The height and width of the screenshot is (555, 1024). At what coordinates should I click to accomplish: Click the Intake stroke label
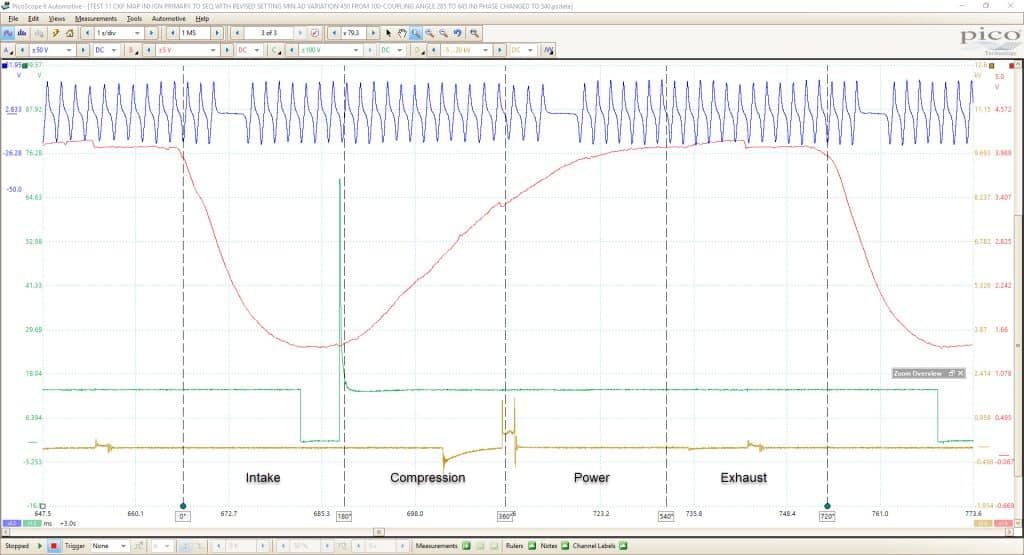pyautogui.click(x=263, y=478)
